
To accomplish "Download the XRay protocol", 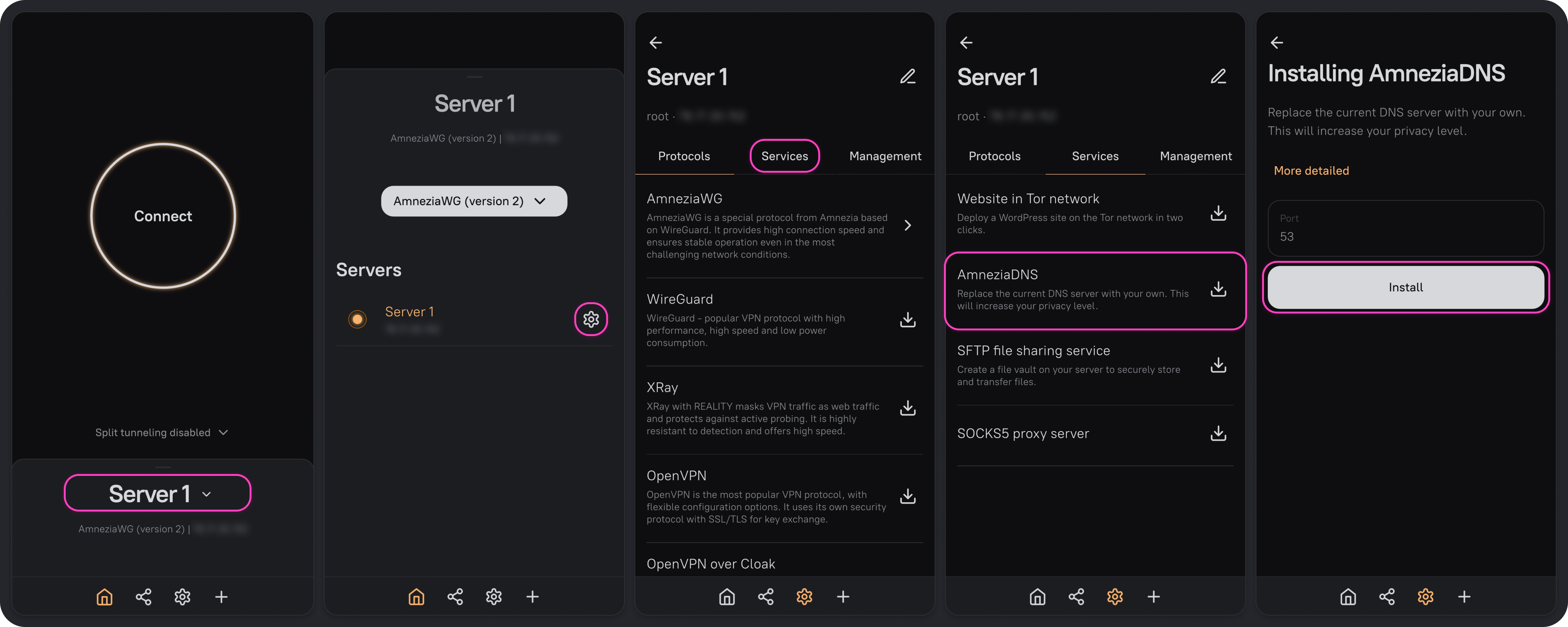I will (x=908, y=408).
